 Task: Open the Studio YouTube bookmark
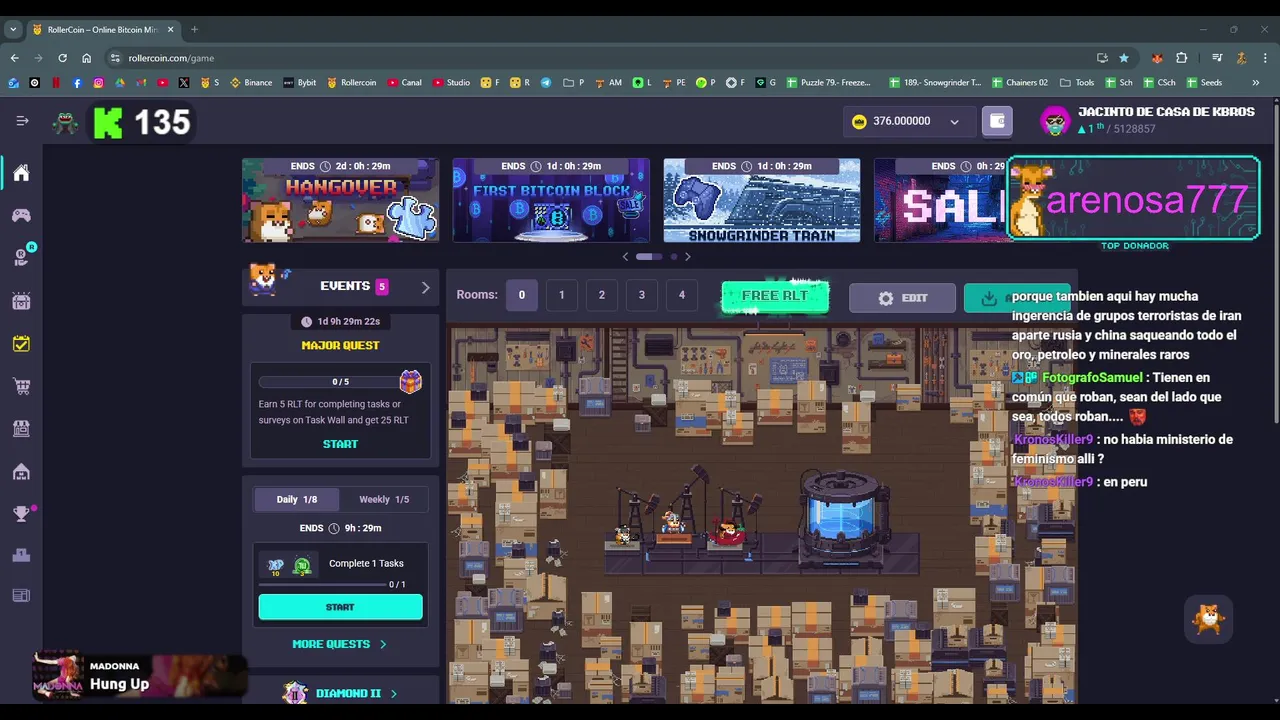tap(451, 82)
